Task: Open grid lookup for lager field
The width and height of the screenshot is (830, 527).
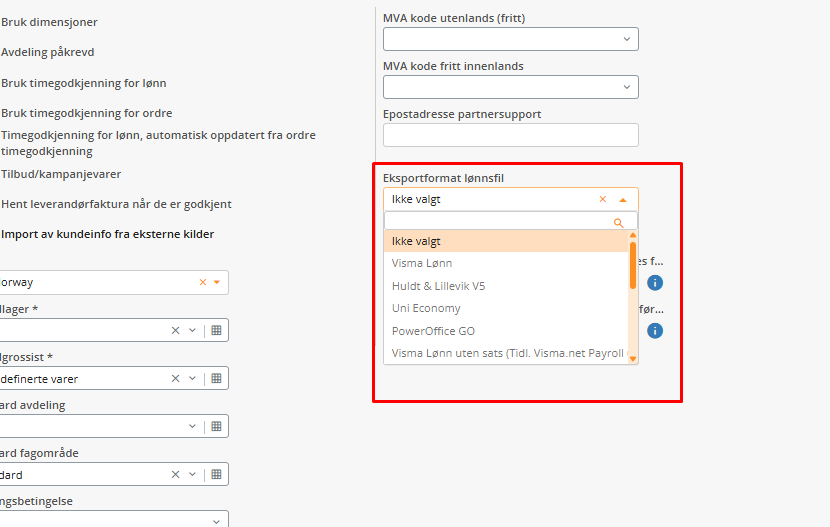Action: [216, 330]
